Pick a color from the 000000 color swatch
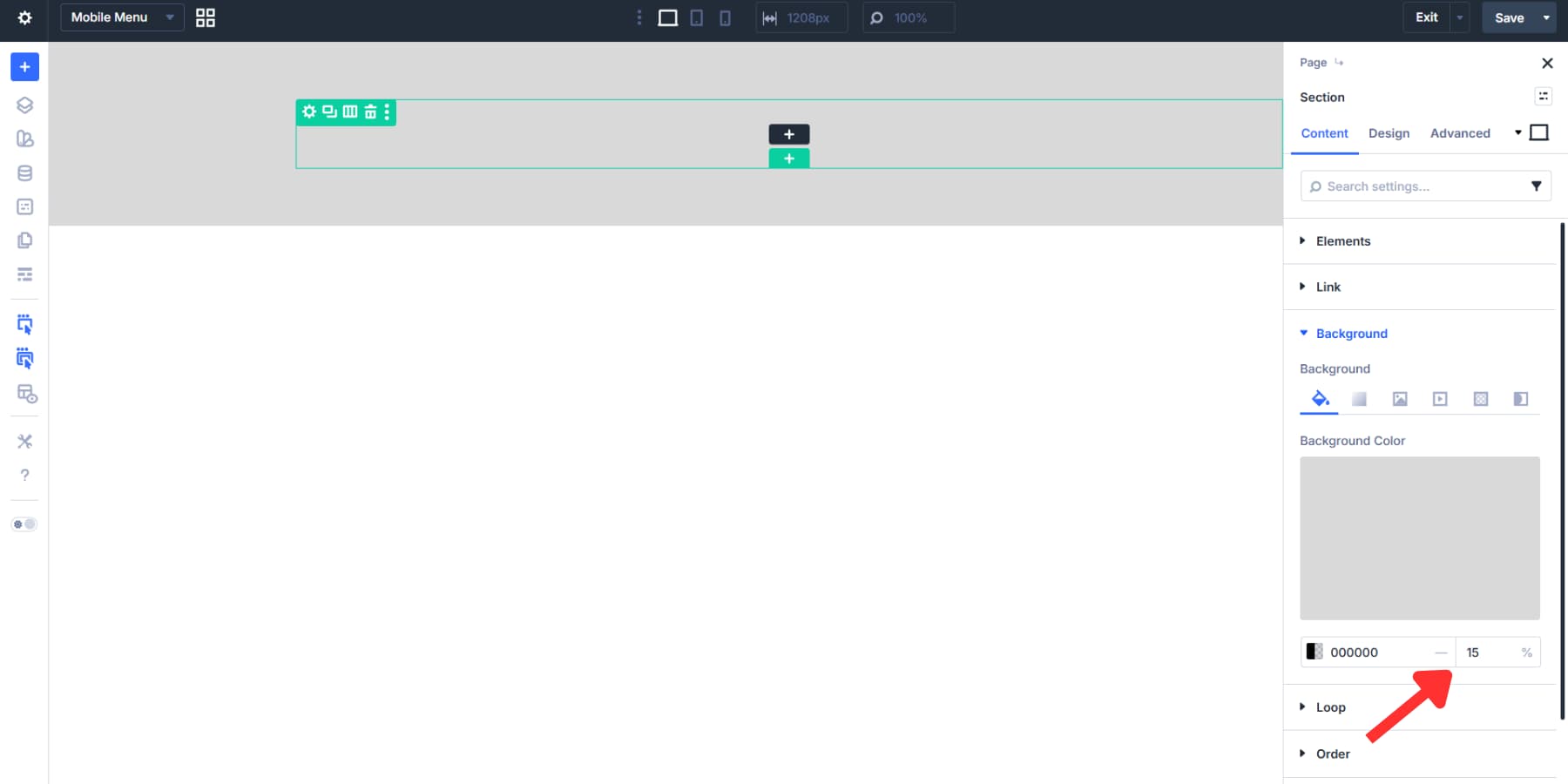Screen dimensions: 1568x784 [x=1315, y=652]
